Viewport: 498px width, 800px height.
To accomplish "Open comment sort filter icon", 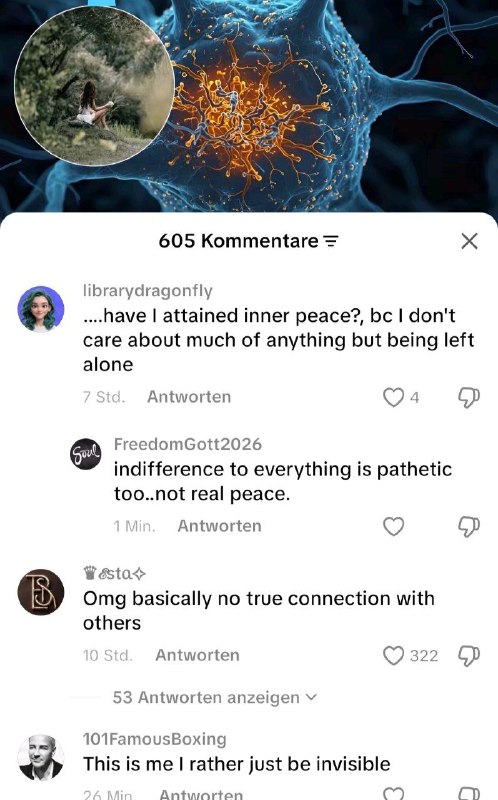I will (x=331, y=241).
